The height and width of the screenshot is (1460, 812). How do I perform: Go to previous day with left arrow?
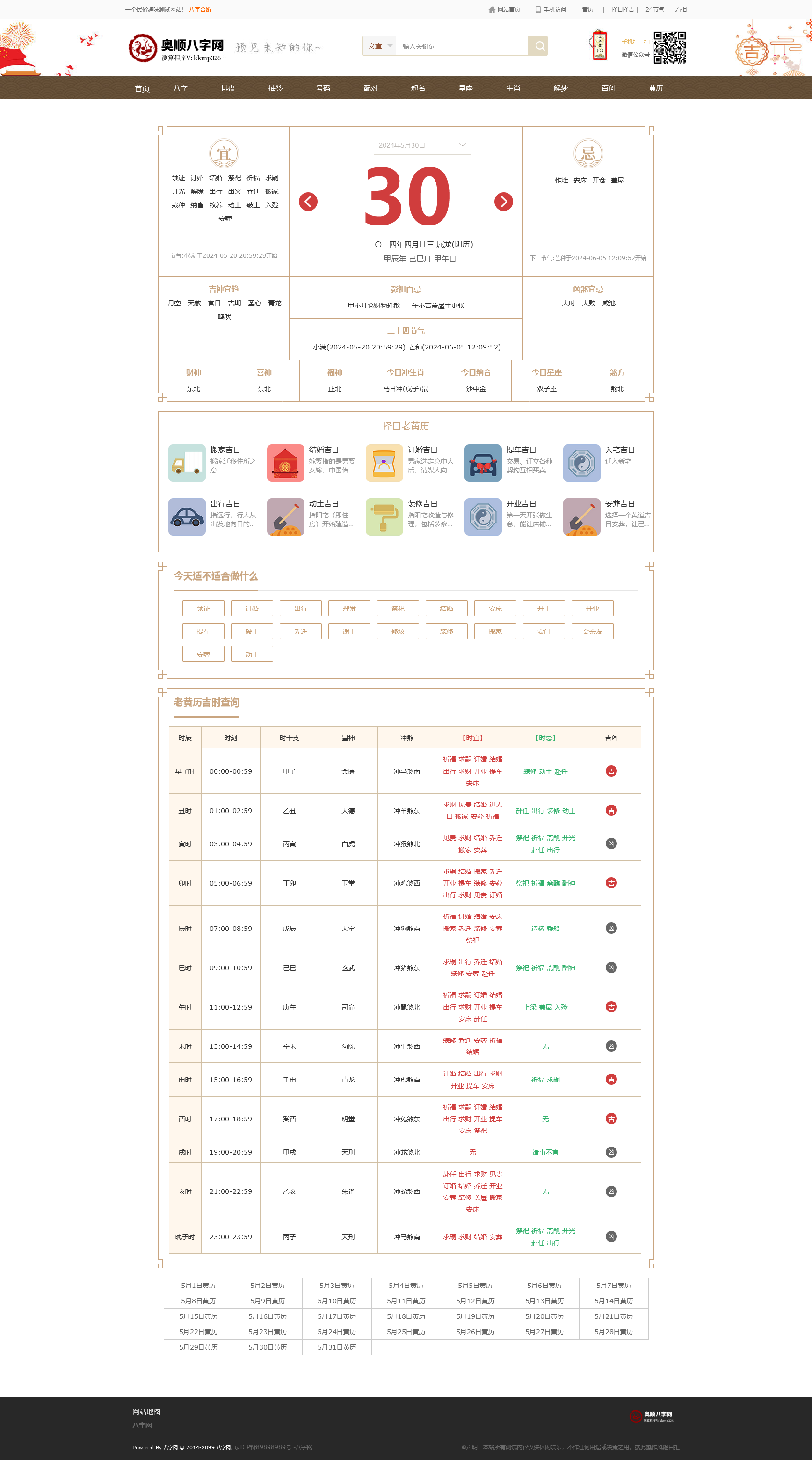point(308,202)
